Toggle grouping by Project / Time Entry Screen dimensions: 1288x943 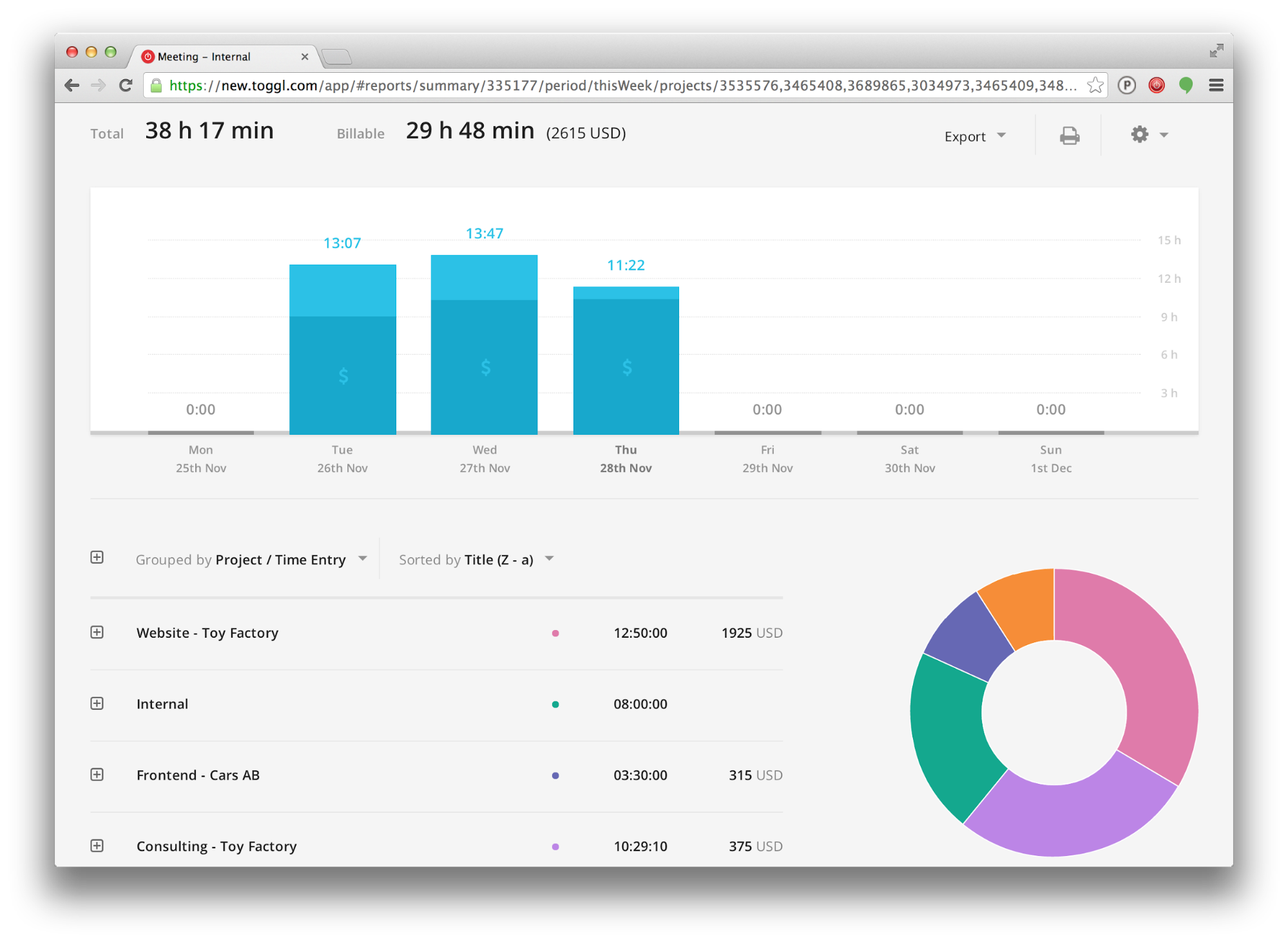247,559
